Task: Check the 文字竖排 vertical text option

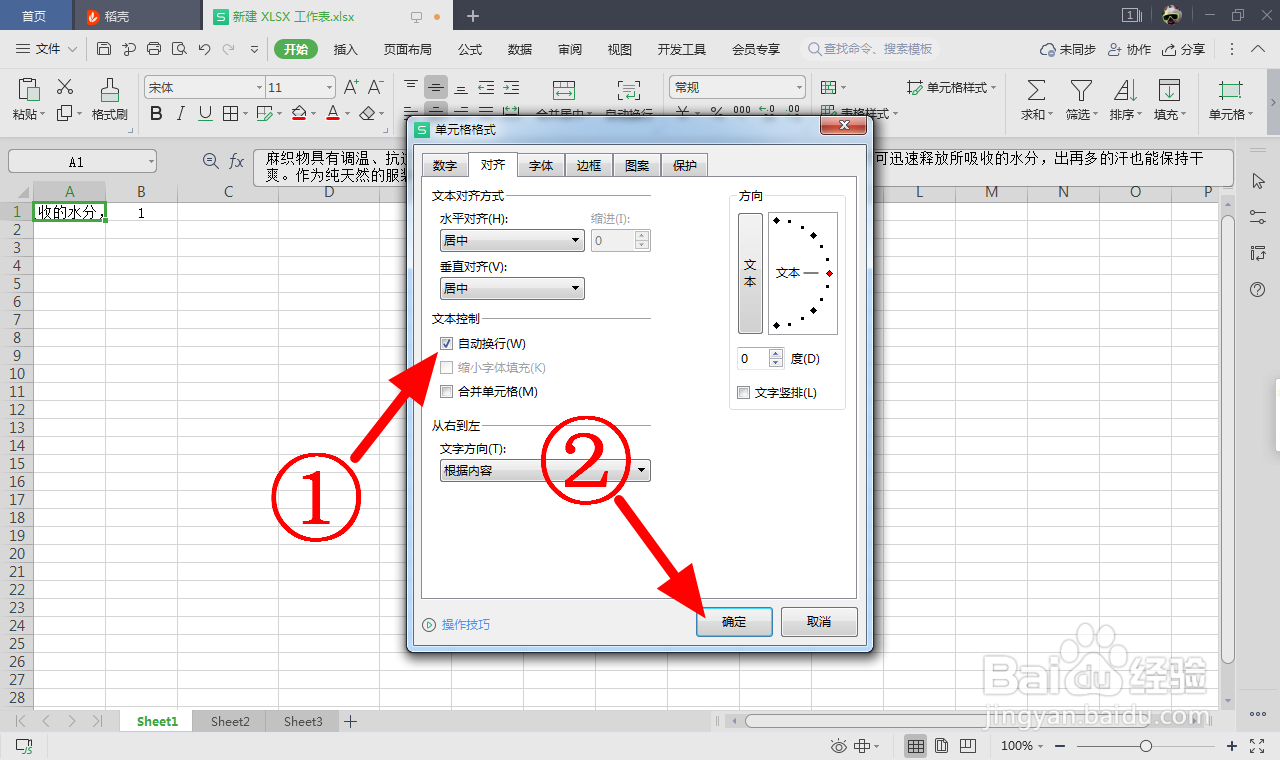Action: pyautogui.click(x=743, y=392)
